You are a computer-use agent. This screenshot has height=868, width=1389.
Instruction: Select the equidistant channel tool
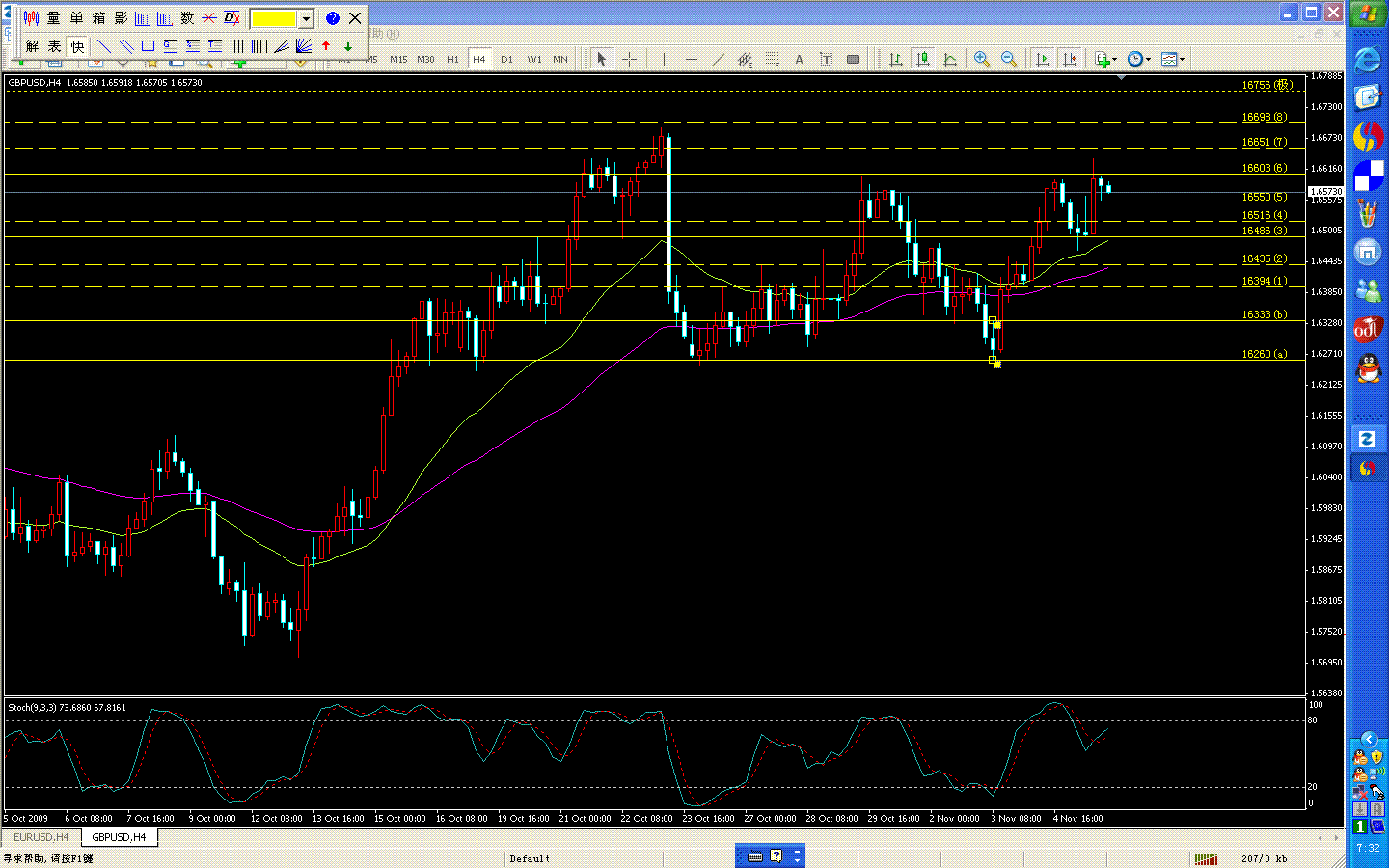(745, 59)
